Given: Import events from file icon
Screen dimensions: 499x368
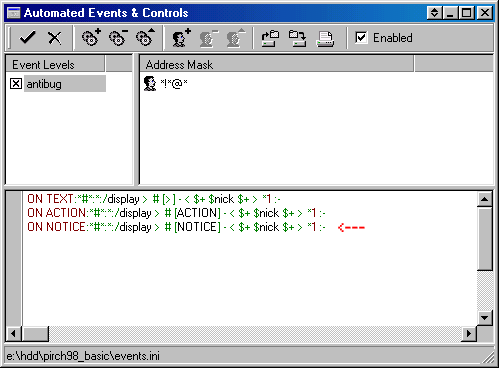Looking at the screenshot, I should 270,38.
